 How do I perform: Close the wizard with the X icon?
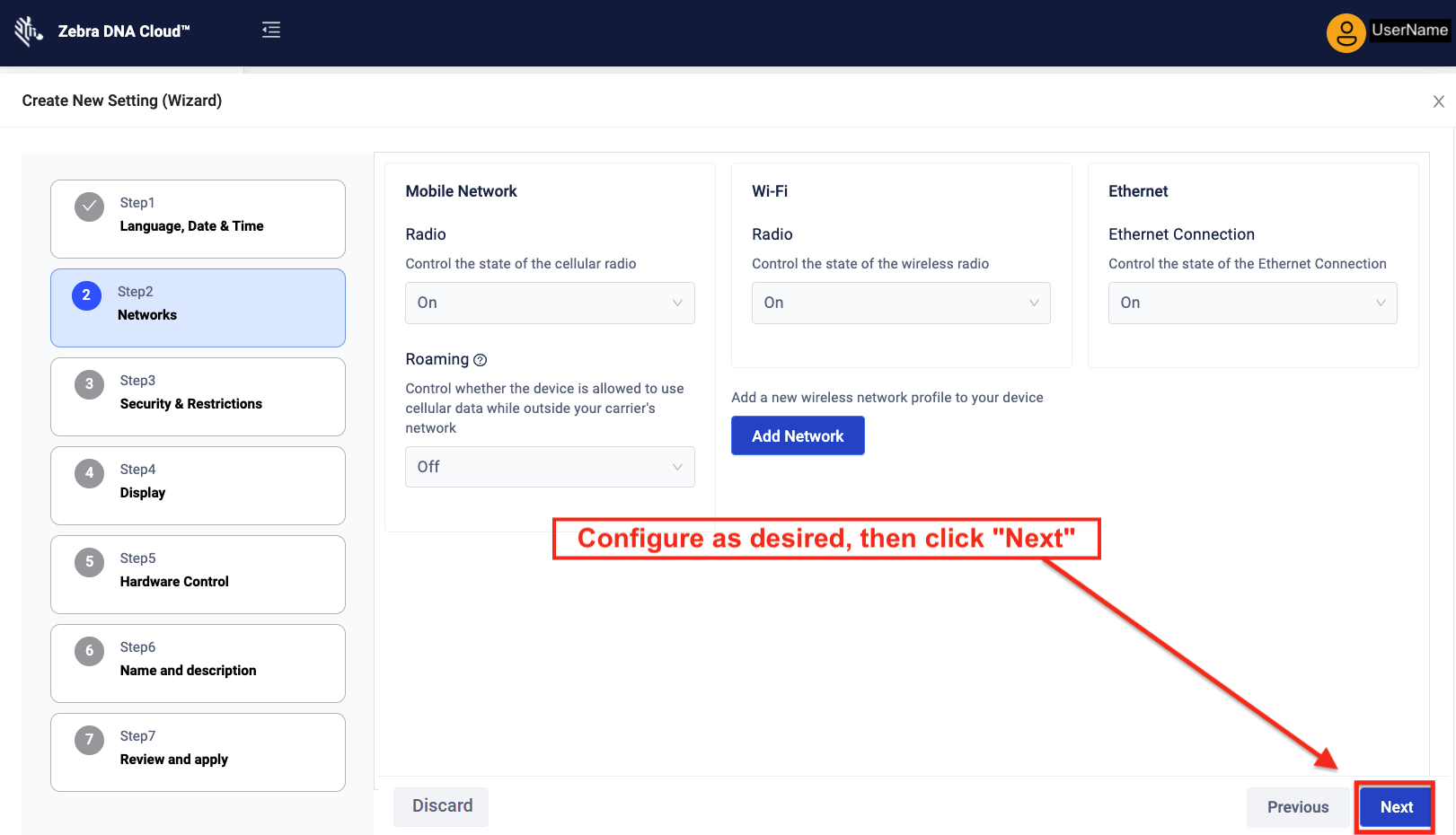click(x=1438, y=101)
